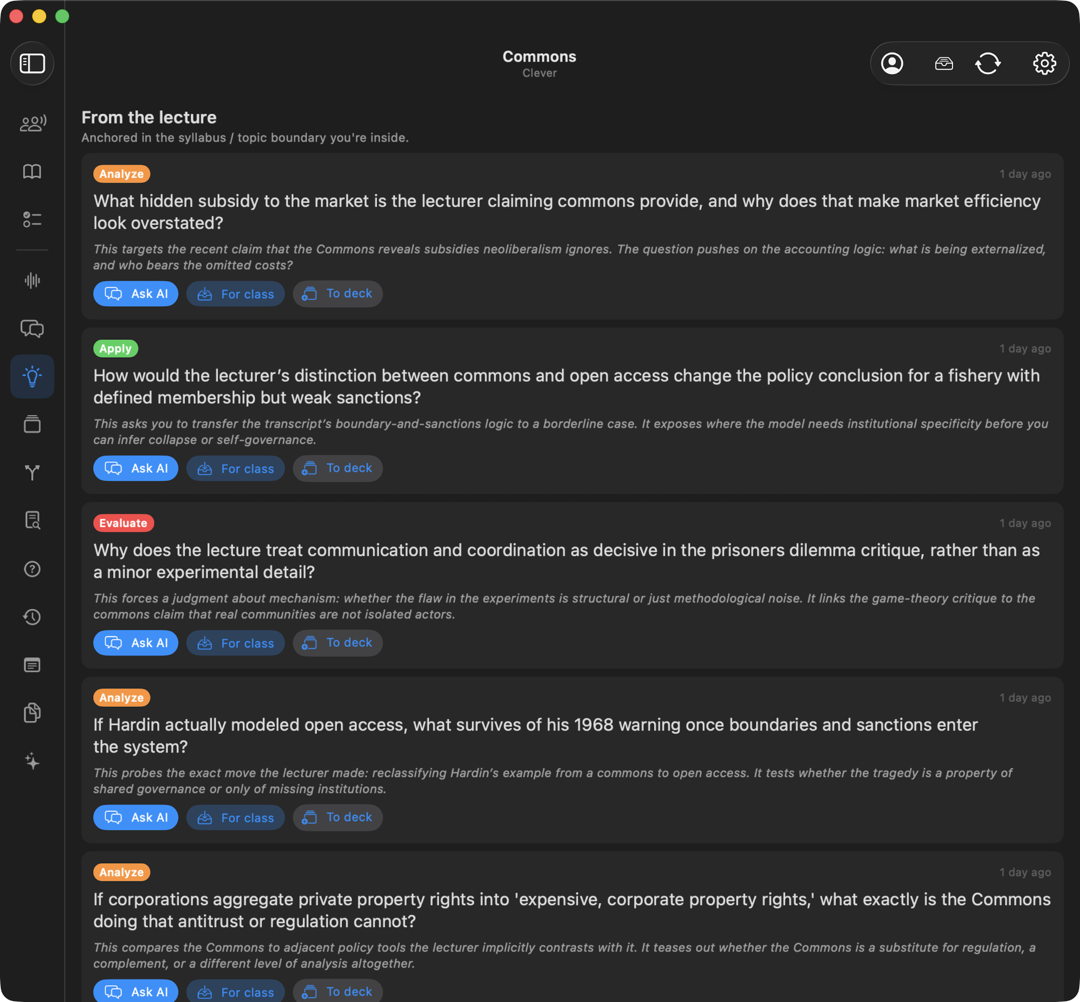Open the sparkles sidebar icon
This screenshot has width=1080, height=1002.
click(x=32, y=761)
